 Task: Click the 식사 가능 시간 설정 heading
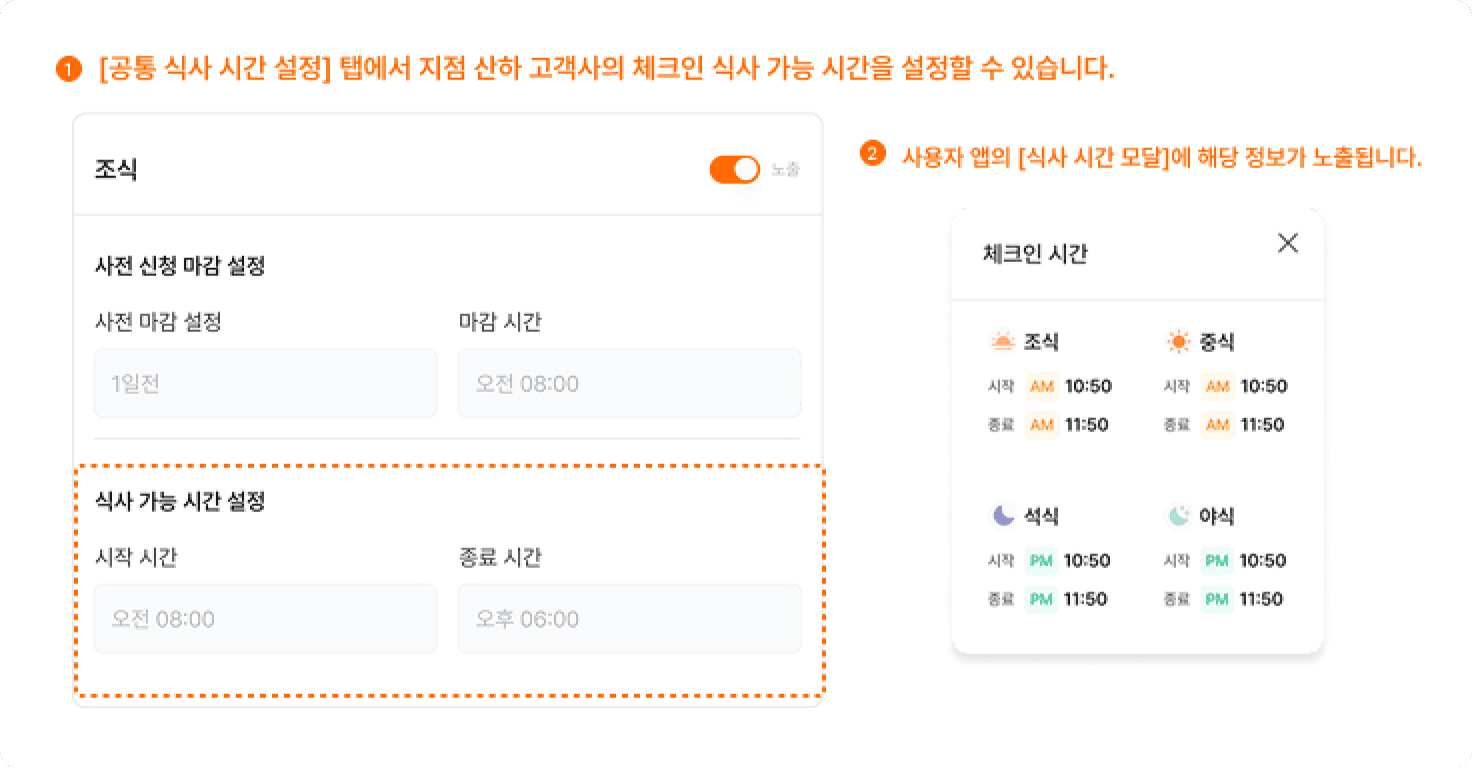click(x=180, y=502)
